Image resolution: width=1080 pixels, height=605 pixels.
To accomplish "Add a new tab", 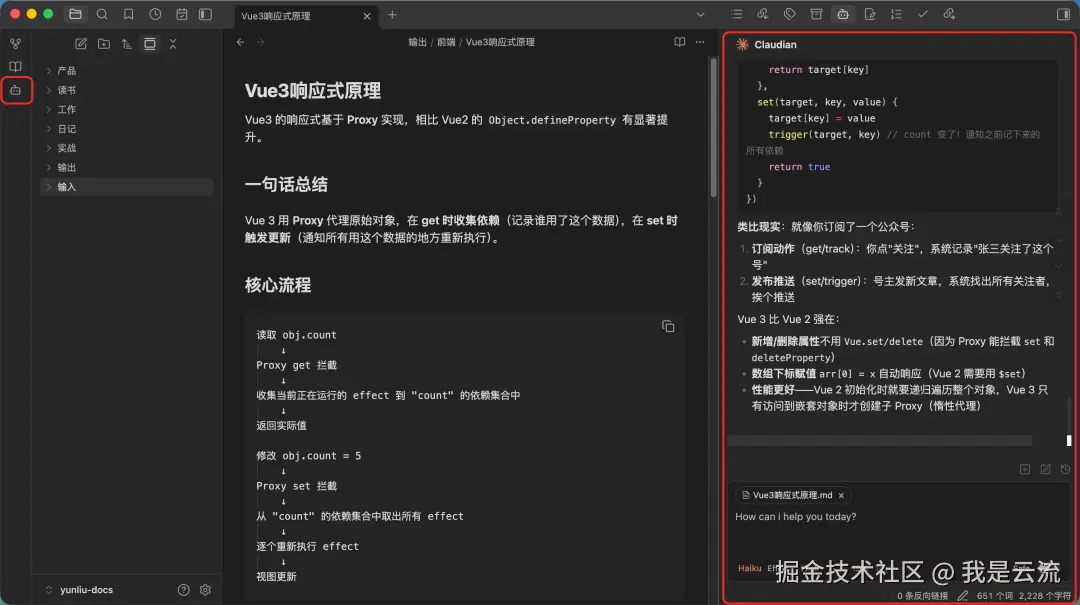I will (x=392, y=14).
